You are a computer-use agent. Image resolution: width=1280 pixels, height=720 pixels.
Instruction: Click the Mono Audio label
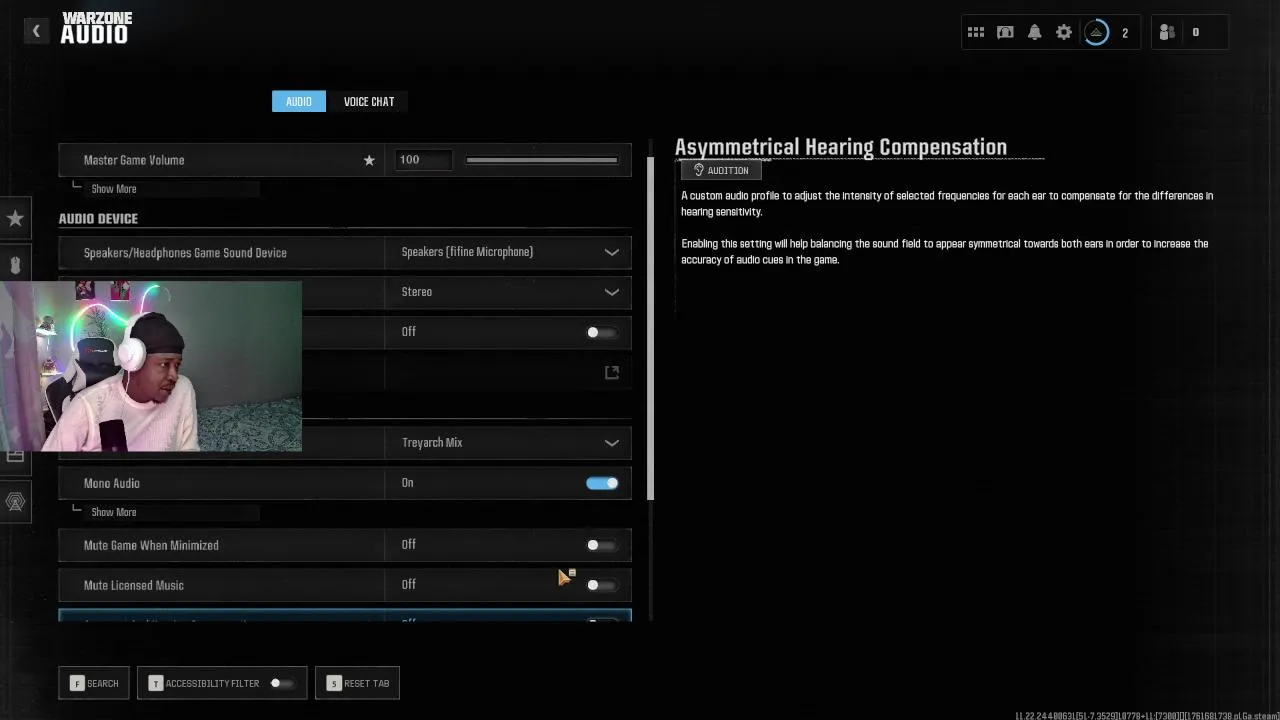(112, 483)
